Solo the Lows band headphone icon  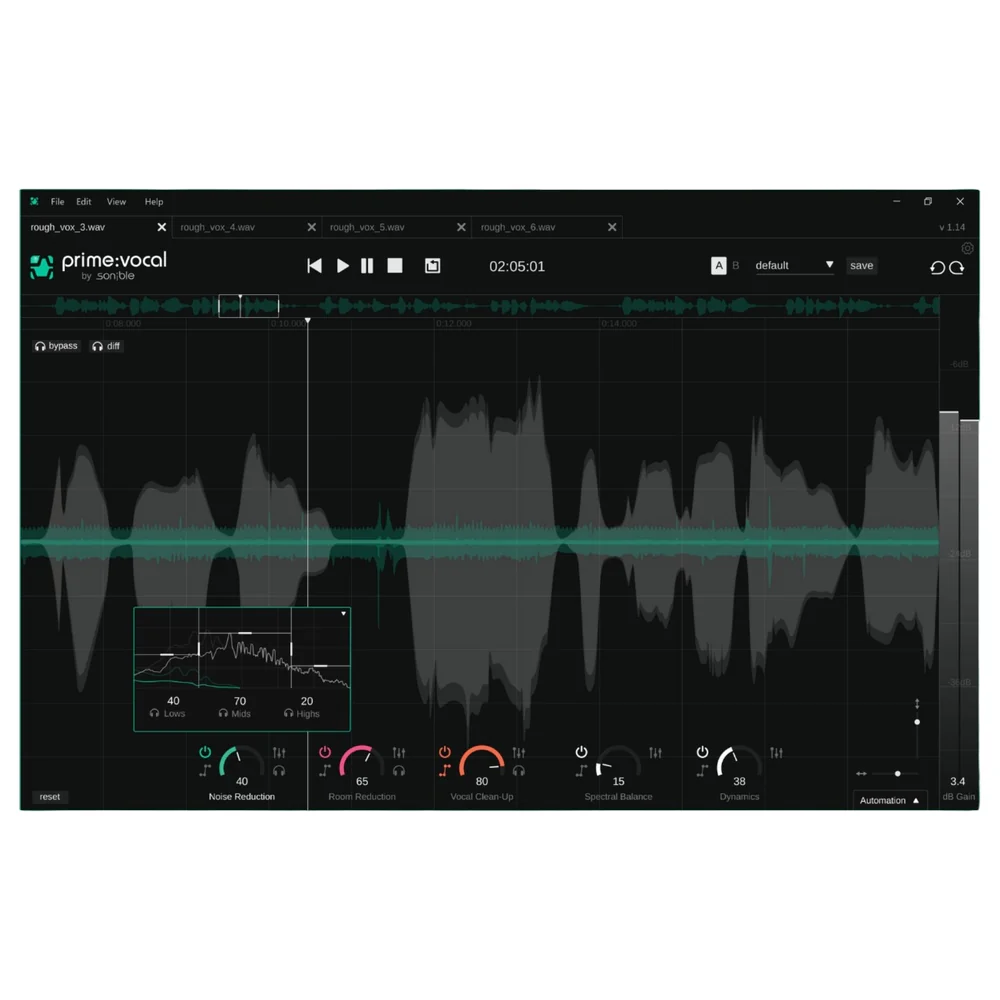(x=154, y=714)
